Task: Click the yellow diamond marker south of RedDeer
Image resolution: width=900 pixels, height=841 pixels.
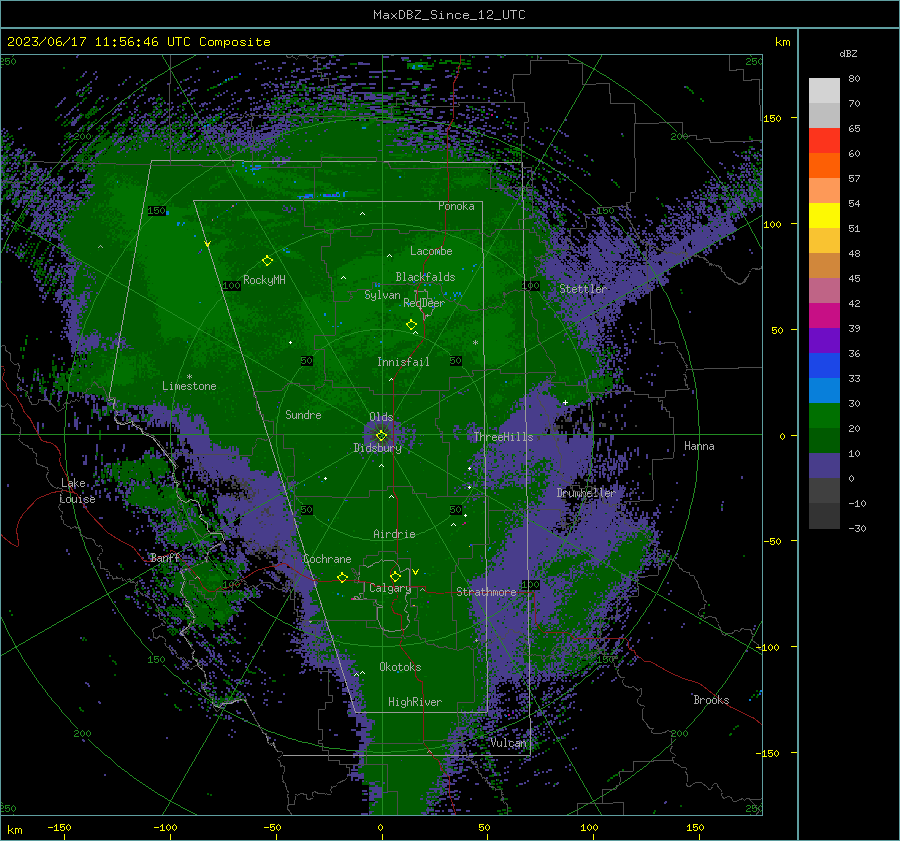Action: (x=412, y=325)
